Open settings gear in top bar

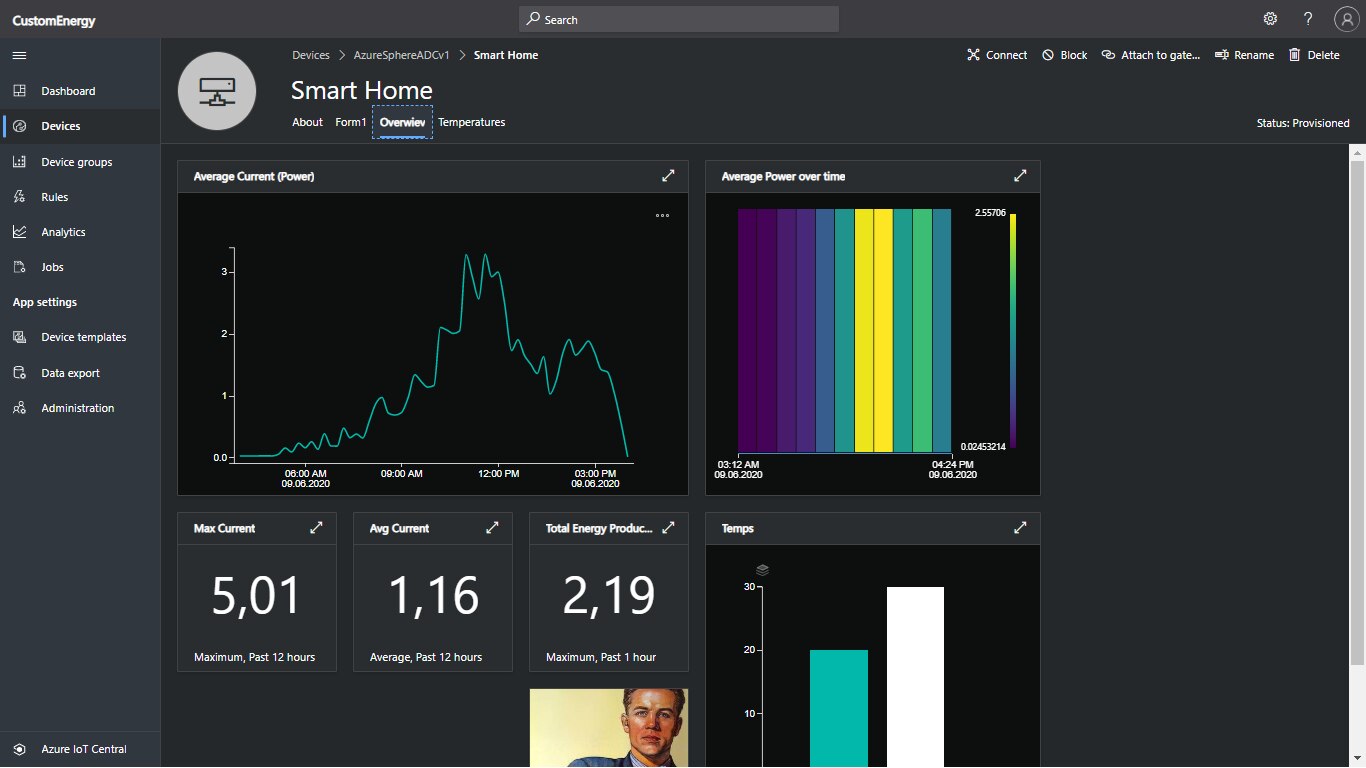pos(1270,19)
